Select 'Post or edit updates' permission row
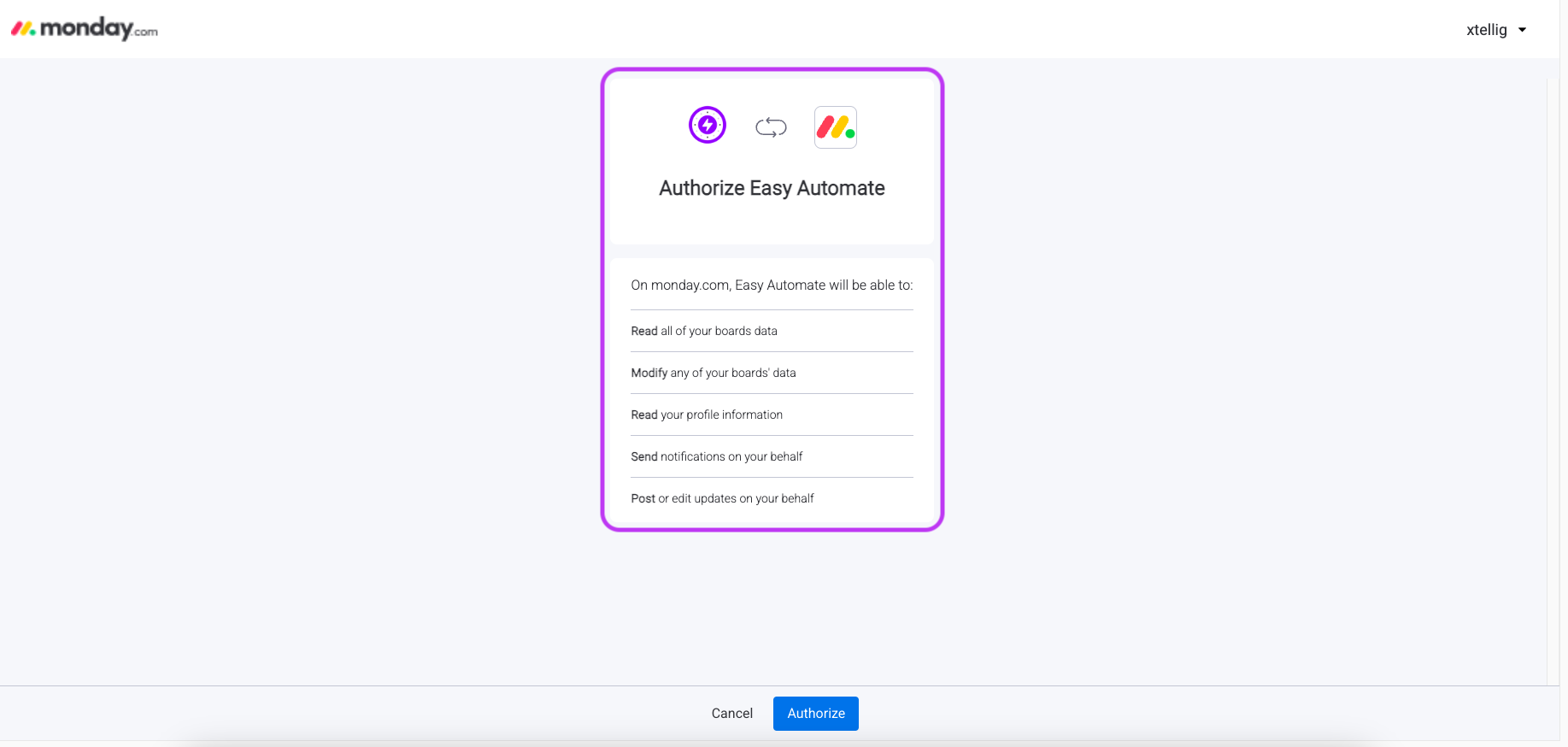The image size is (1568, 747). tap(722, 498)
